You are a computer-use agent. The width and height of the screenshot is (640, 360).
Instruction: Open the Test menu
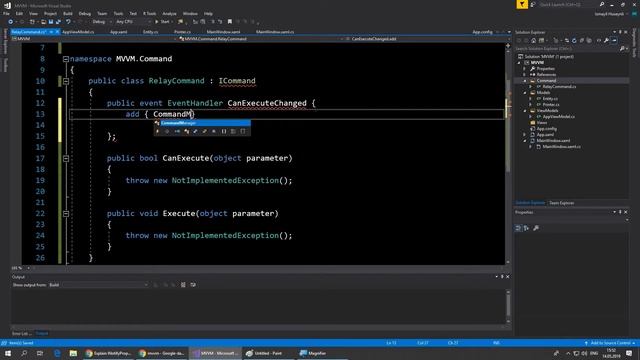(133, 13)
